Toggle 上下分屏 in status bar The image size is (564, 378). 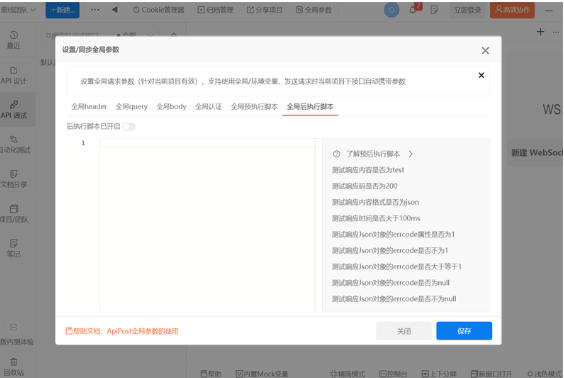(439, 373)
